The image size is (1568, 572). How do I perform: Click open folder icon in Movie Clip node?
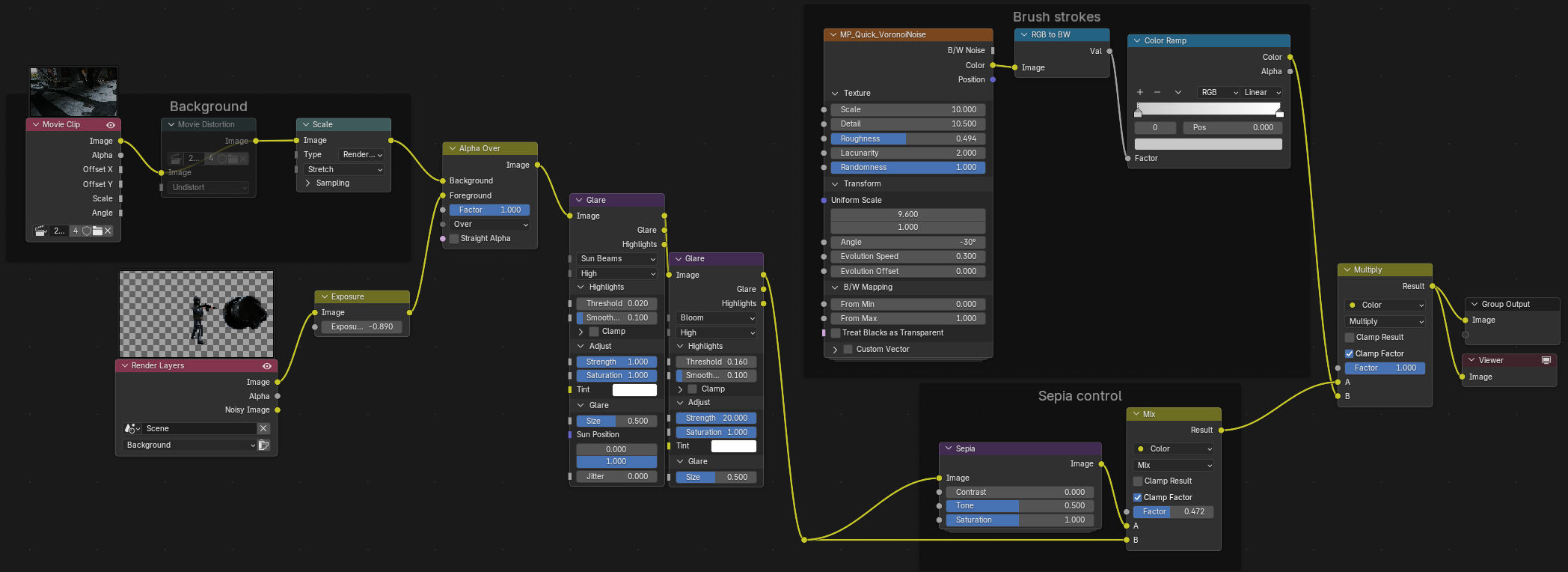click(97, 231)
